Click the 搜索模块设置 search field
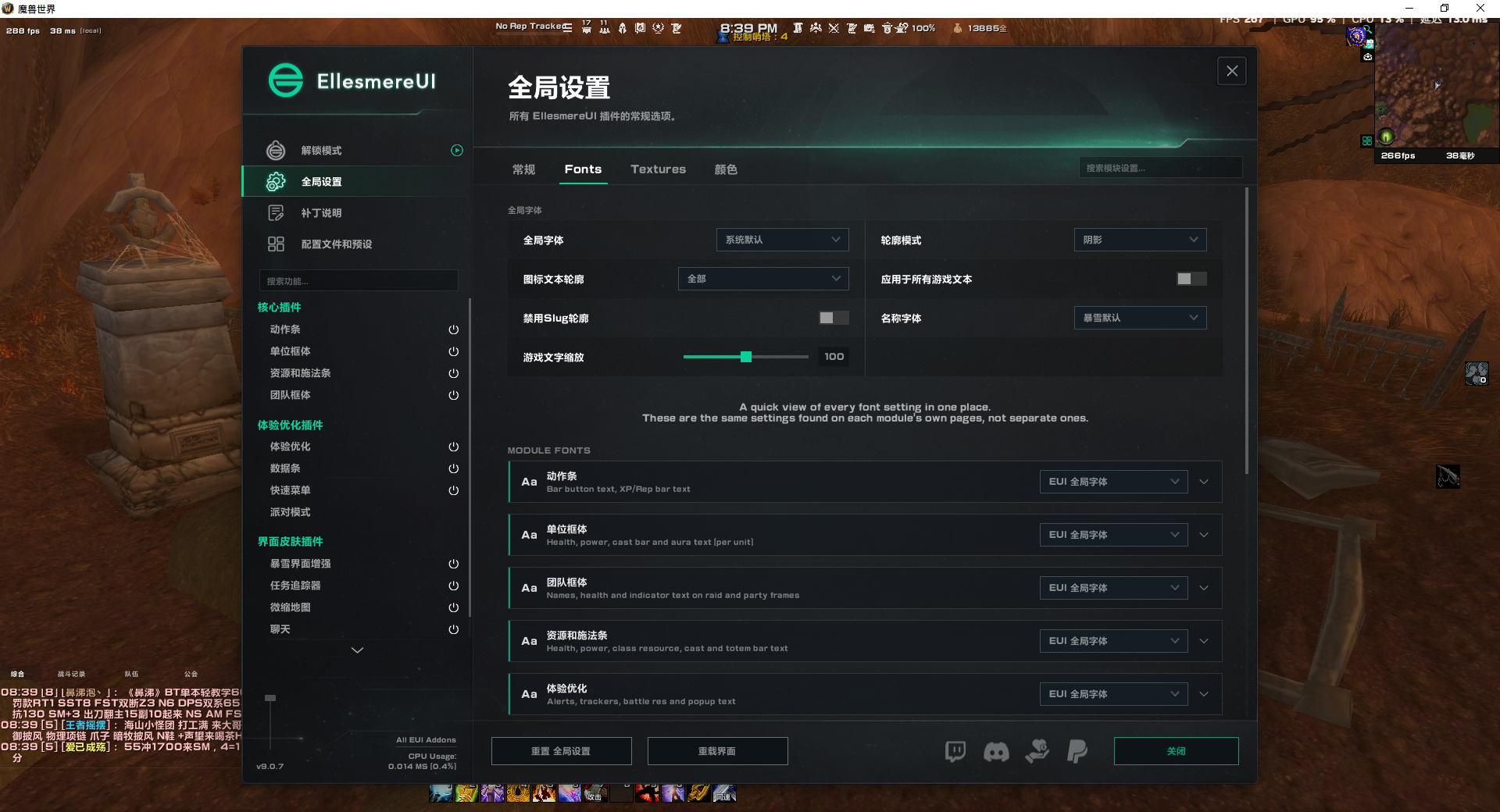This screenshot has width=1500, height=812. [1160, 168]
